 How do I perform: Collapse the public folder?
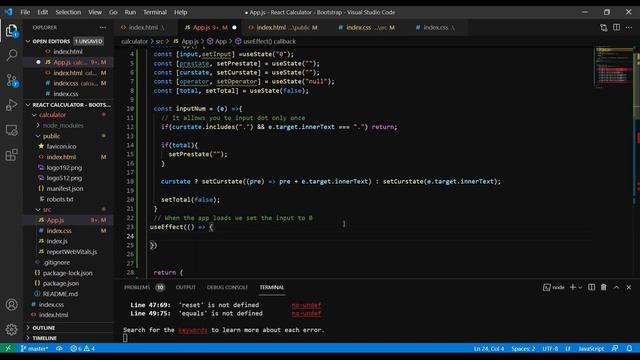(x=38, y=136)
